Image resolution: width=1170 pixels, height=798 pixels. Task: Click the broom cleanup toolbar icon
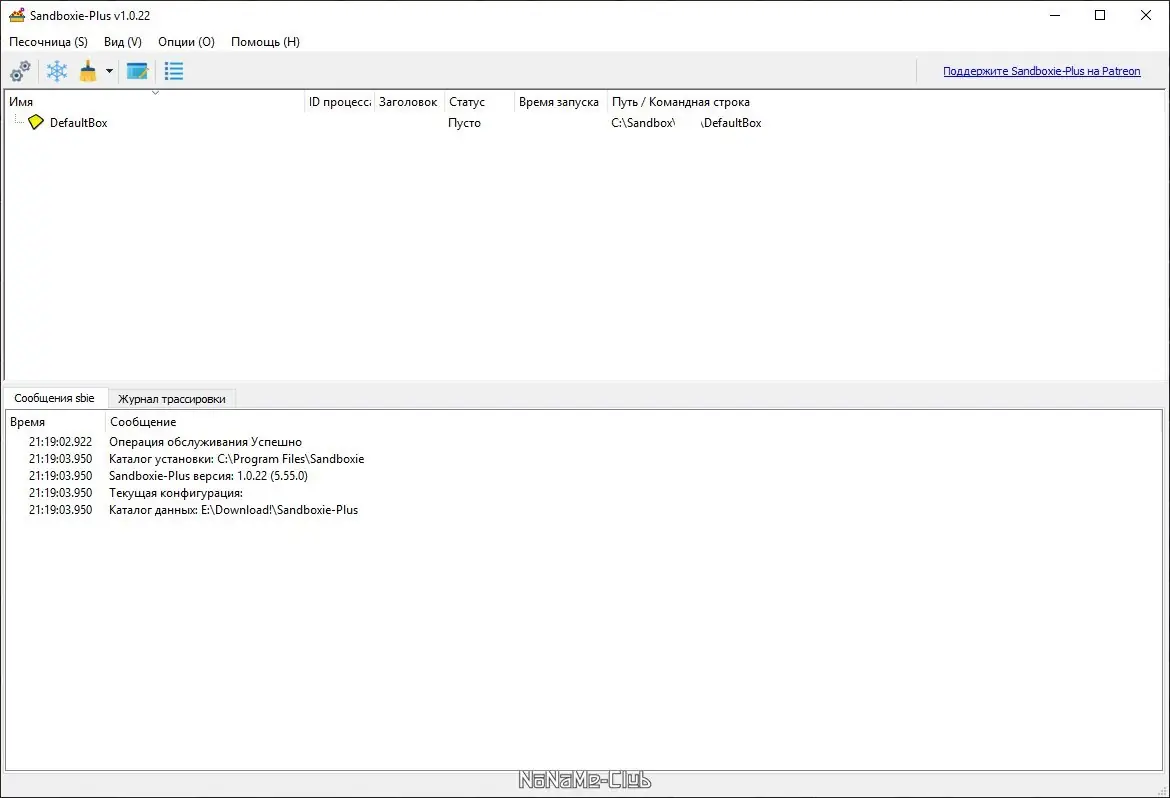click(88, 72)
